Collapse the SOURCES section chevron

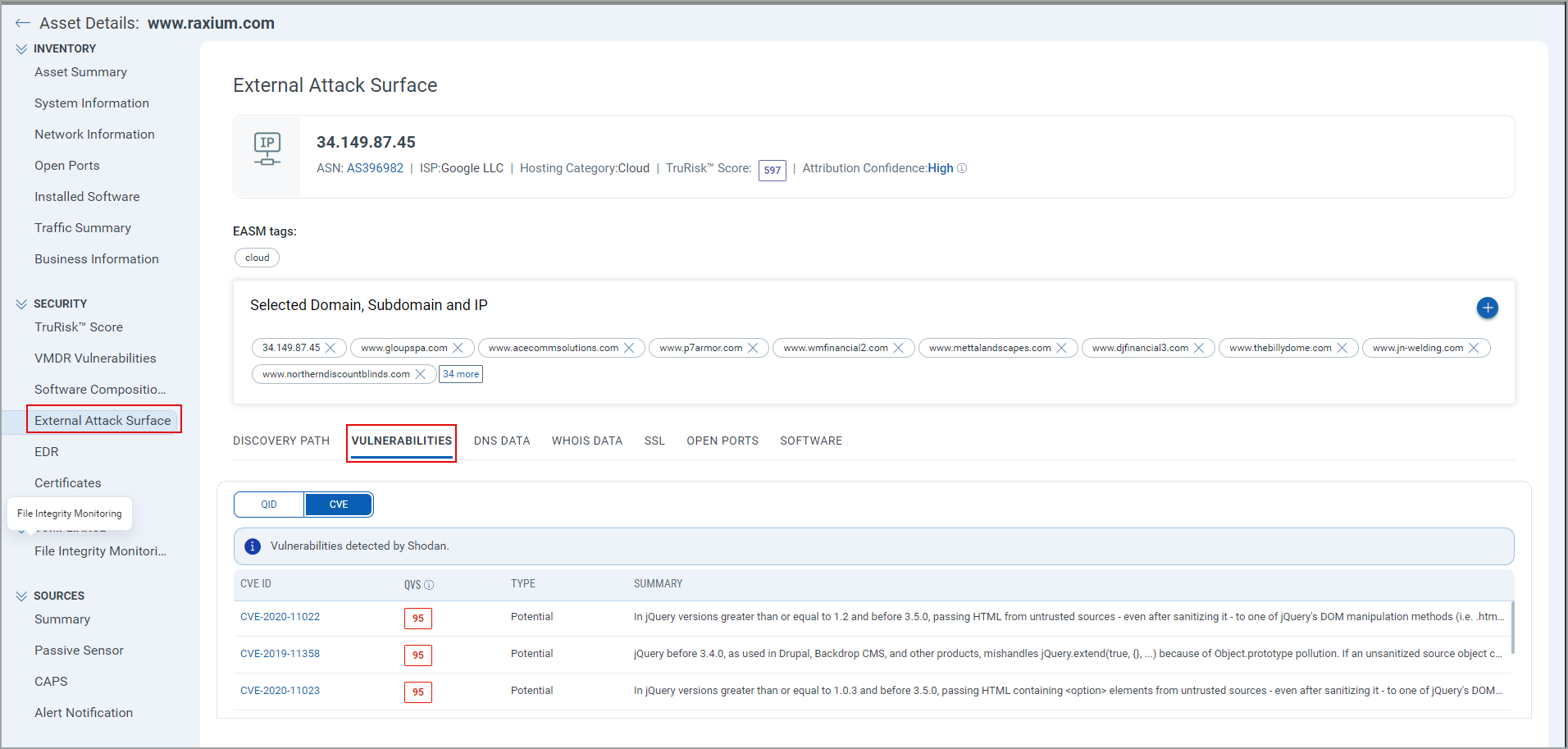20,595
